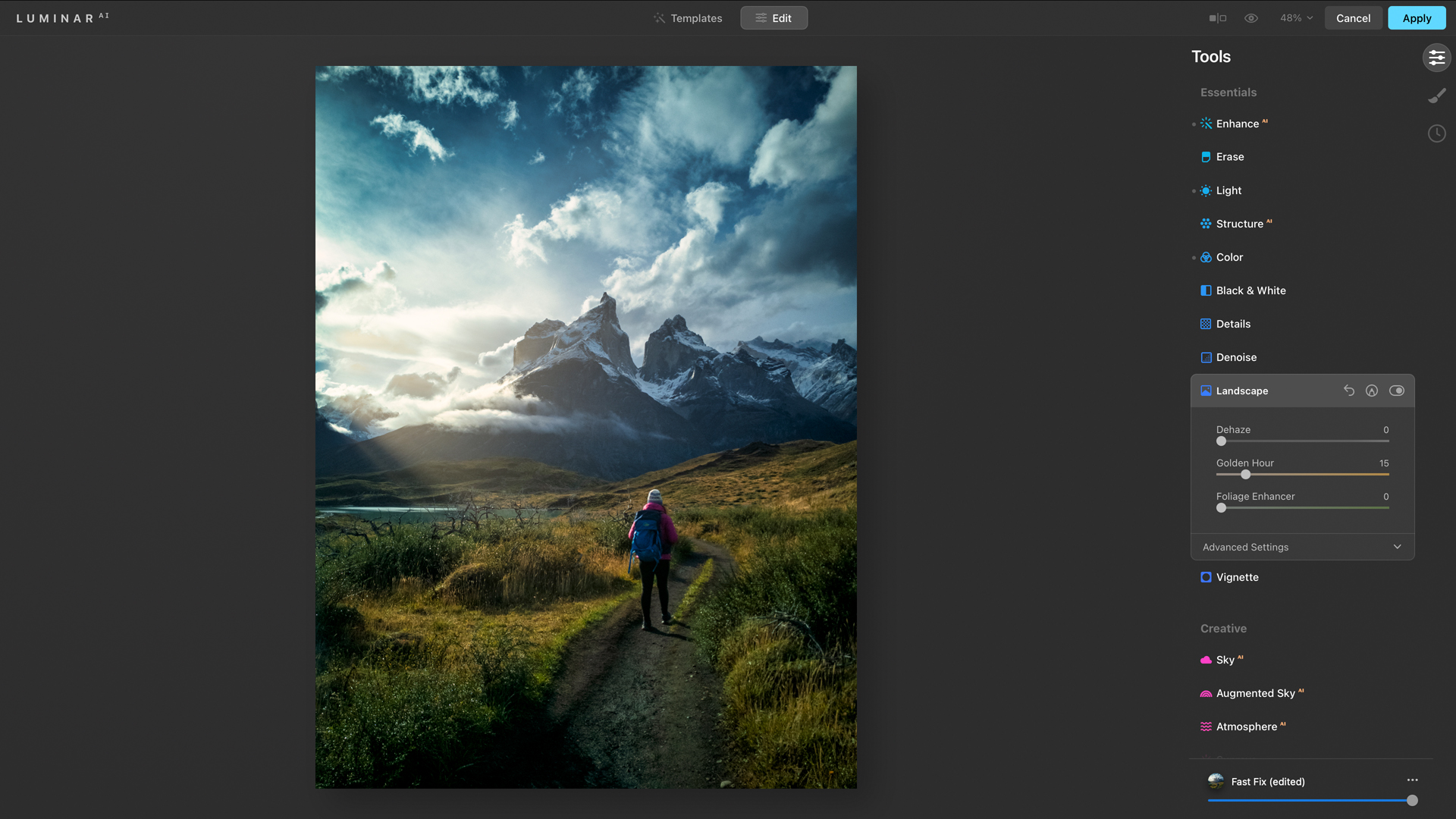Click the Atmosphere AI tool icon
The height and width of the screenshot is (819, 1456).
pos(1206,726)
